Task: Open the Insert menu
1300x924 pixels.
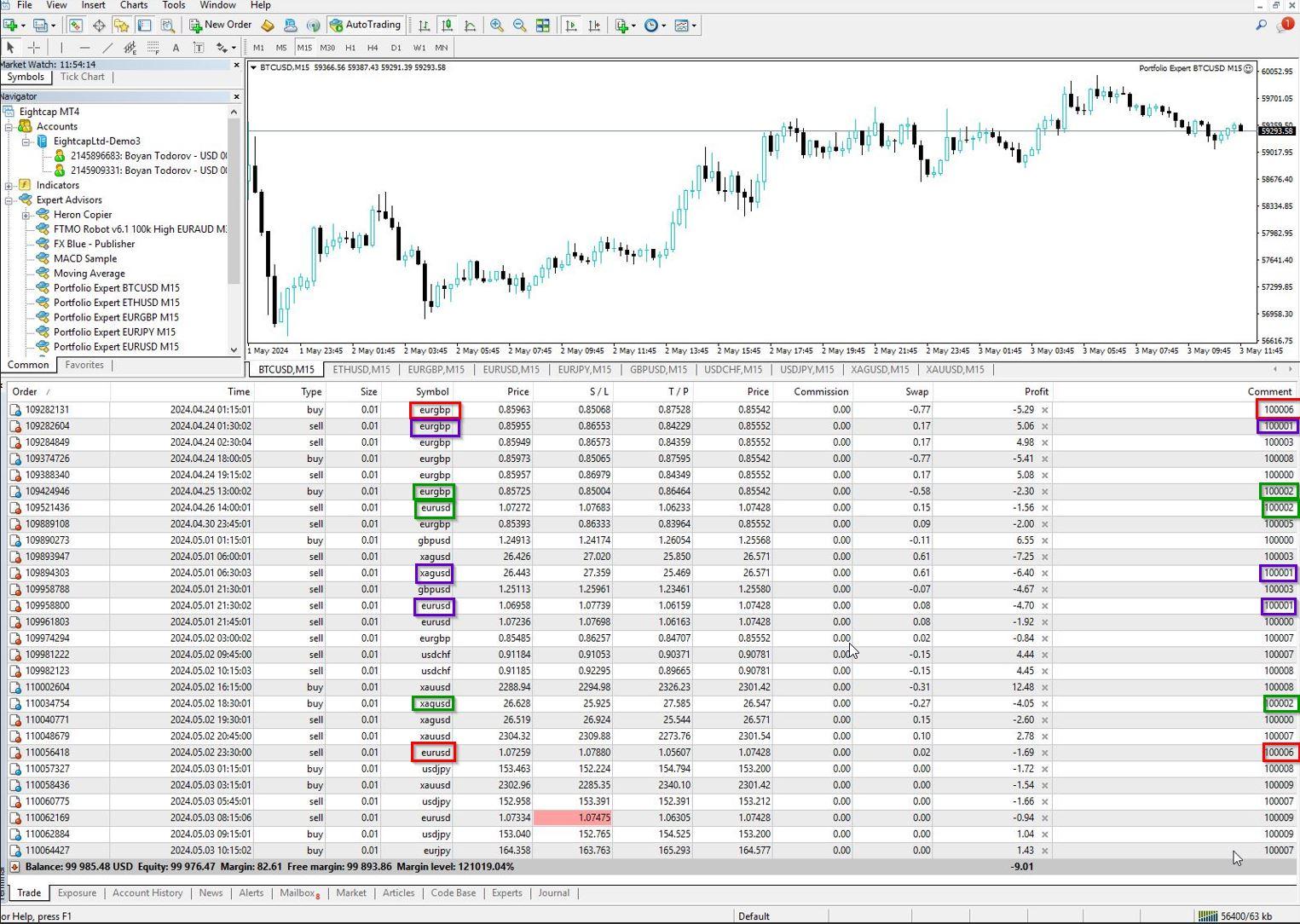Action: (x=93, y=5)
